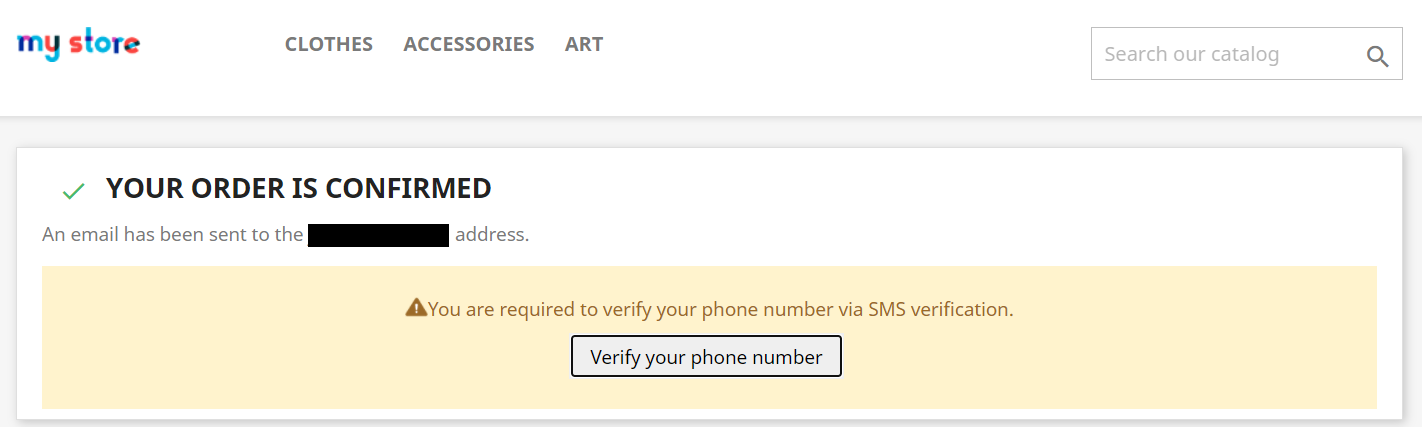Click the blacked-out email address

tap(378, 236)
